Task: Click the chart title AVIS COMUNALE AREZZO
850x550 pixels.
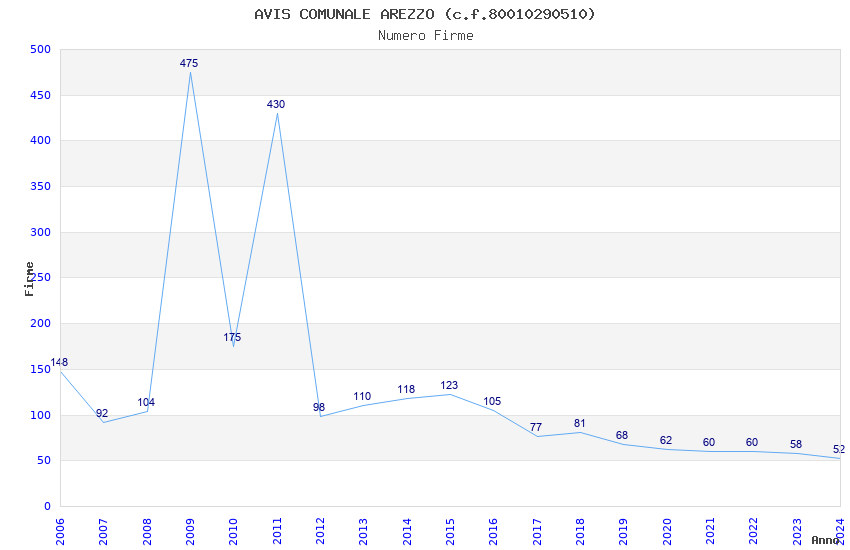Action: tap(425, 14)
